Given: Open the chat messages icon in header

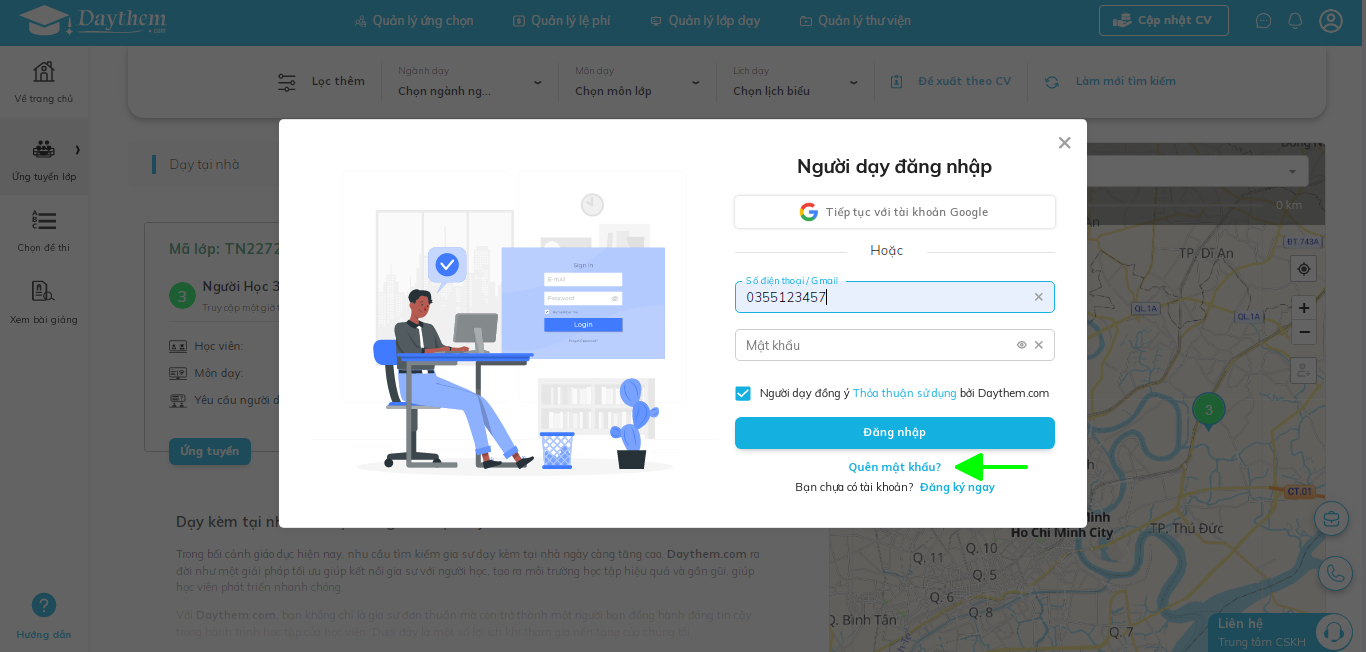Looking at the screenshot, I should coord(1264,20).
